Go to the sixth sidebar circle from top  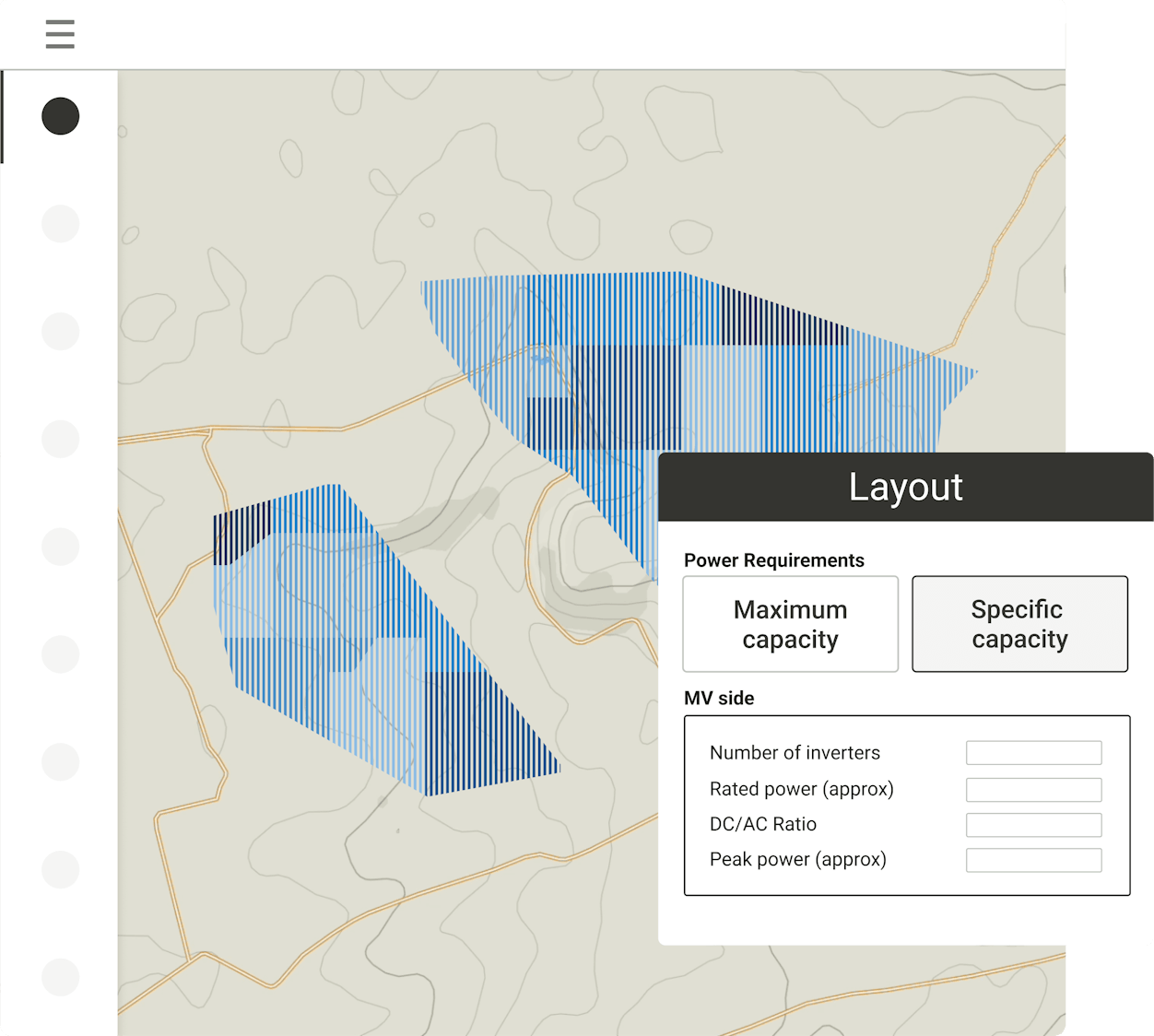(x=61, y=654)
